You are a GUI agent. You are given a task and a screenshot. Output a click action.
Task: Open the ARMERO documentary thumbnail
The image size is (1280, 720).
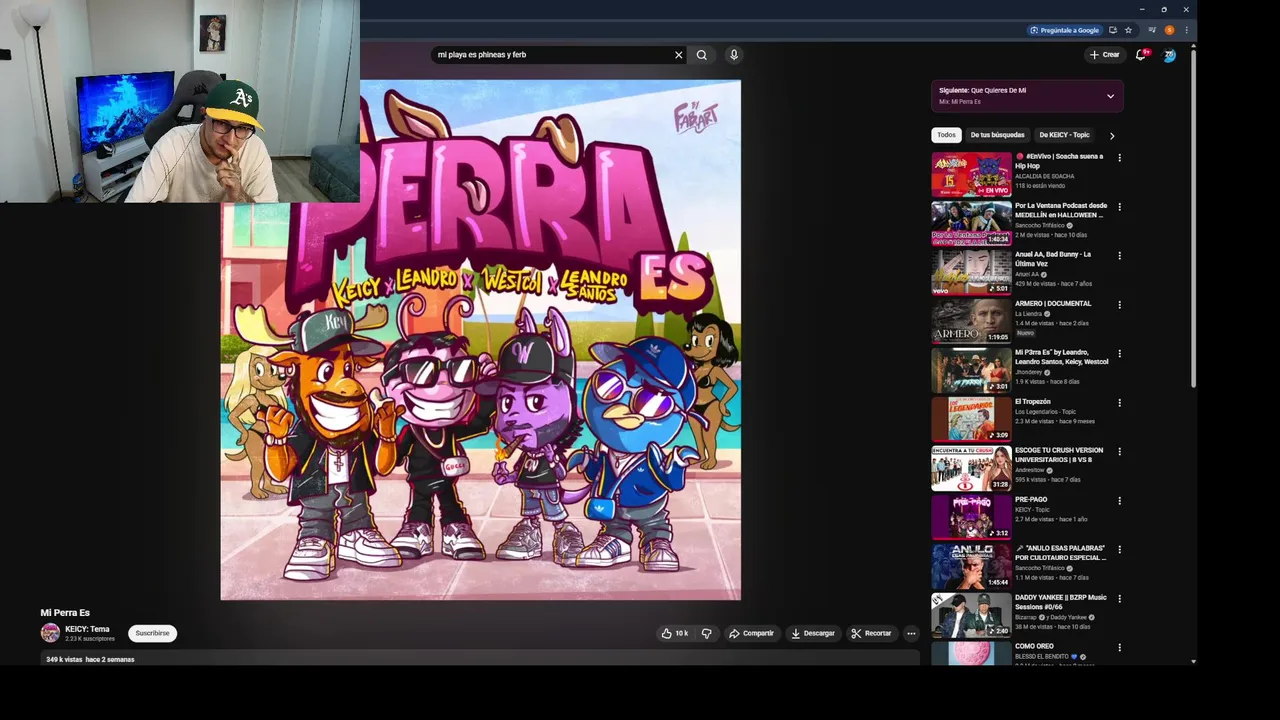coord(971,321)
